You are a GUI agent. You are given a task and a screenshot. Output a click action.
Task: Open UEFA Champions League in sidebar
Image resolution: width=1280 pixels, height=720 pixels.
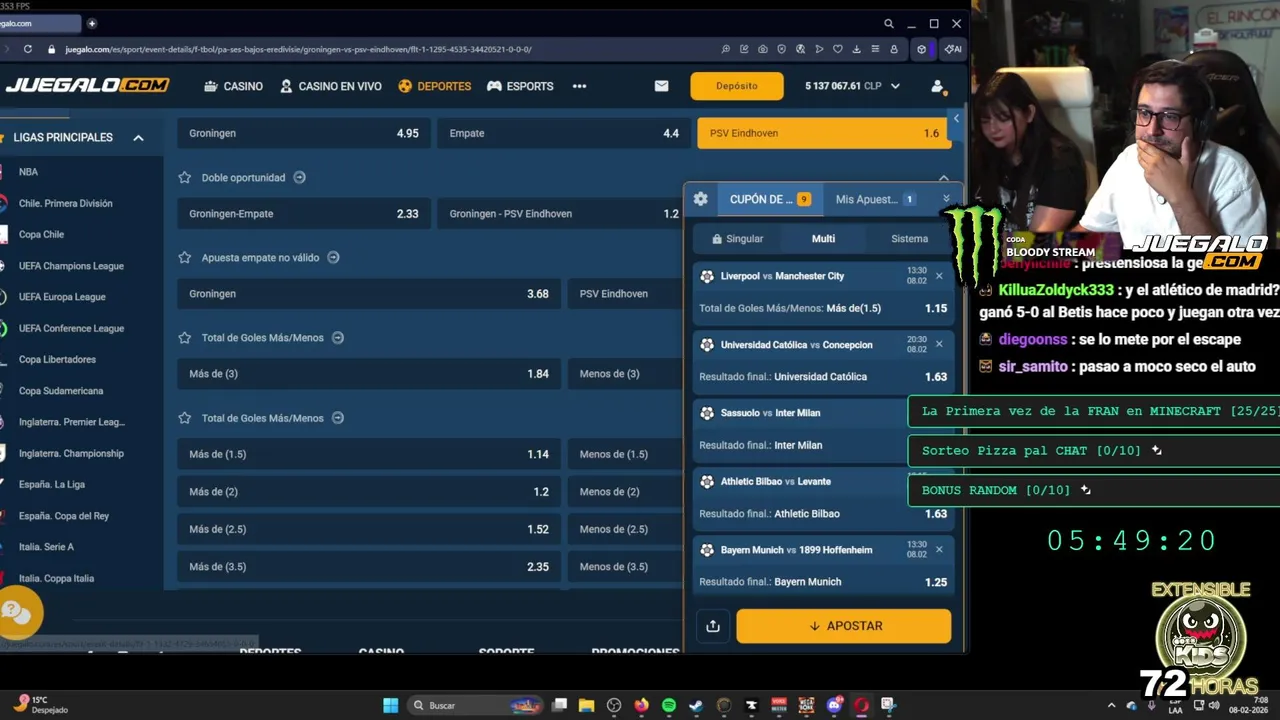coord(71,266)
